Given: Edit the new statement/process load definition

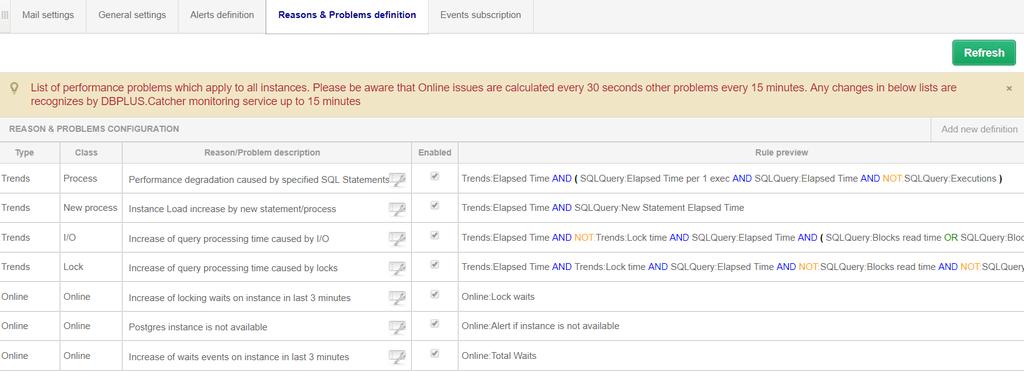Looking at the screenshot, I should (x=397, y=209).
